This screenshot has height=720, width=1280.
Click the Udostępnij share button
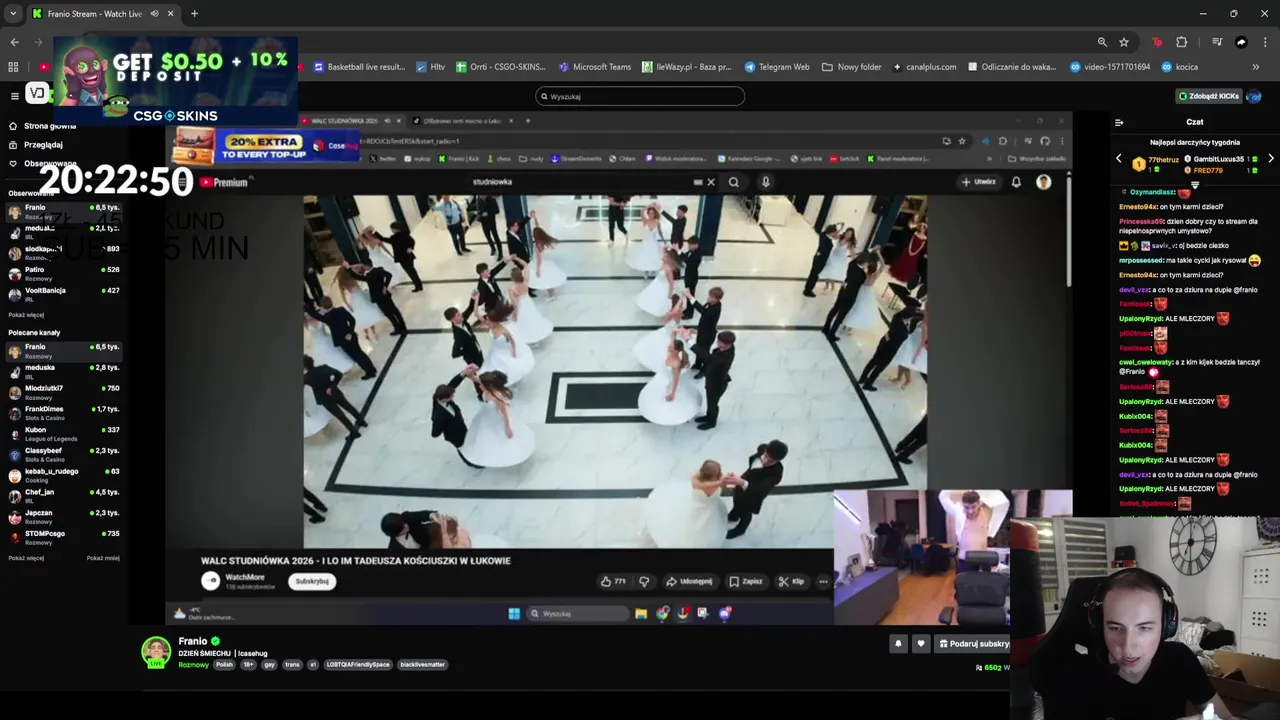pos(690,581)
